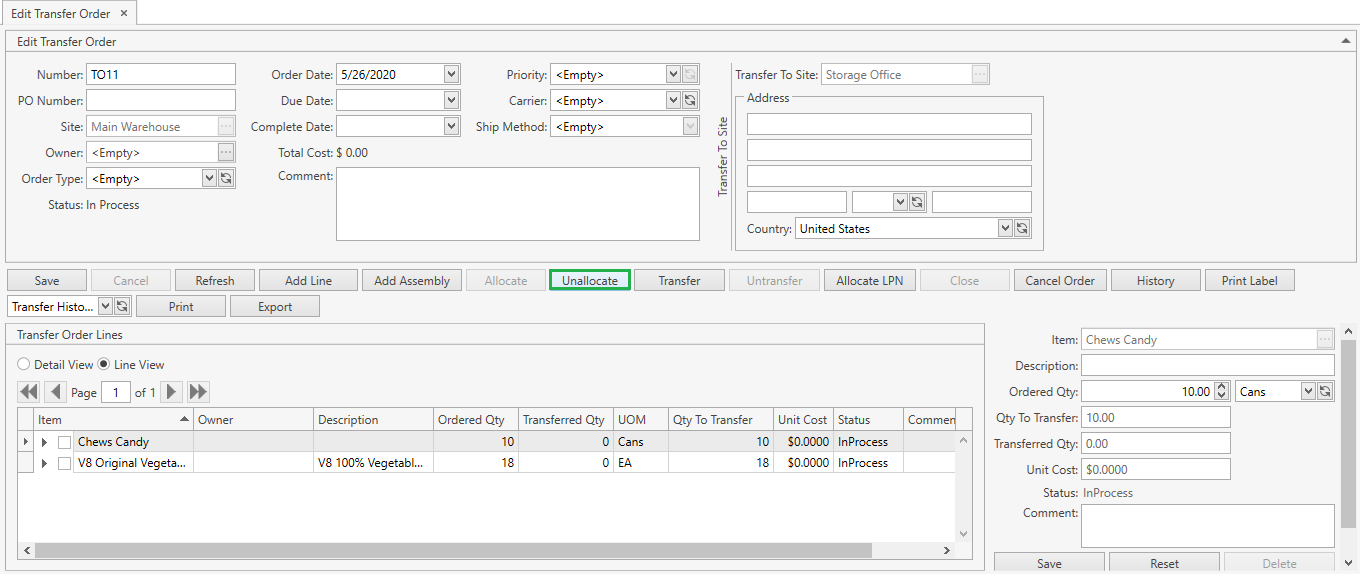Click the horizontal scrollbar of order lines grid
The height and width of the screenshot is (574, 1365).
[452, 551]
